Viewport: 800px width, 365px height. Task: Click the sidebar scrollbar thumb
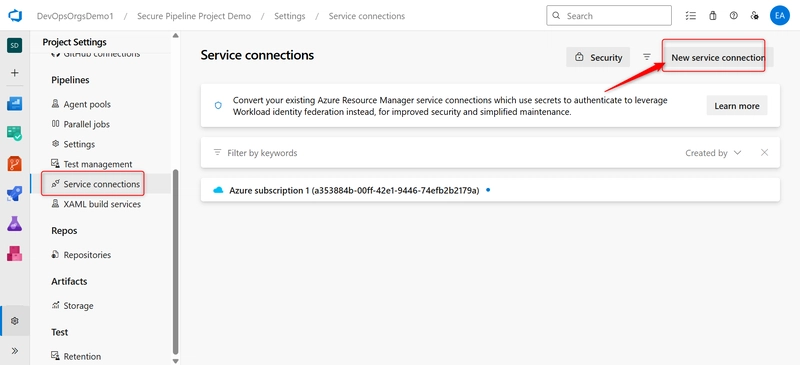pos(176,261)
